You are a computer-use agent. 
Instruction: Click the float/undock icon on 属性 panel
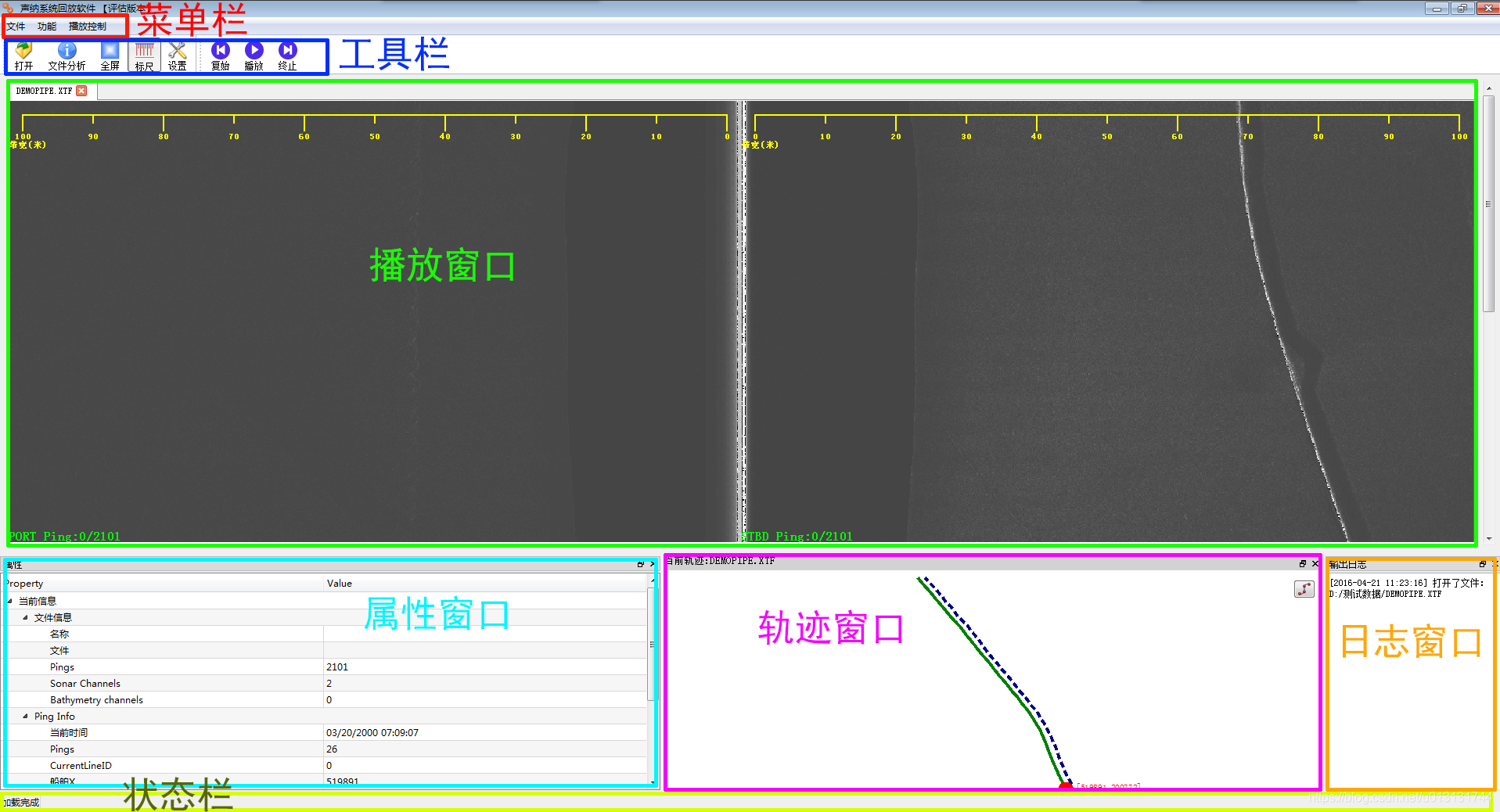(x=640, y=564)
